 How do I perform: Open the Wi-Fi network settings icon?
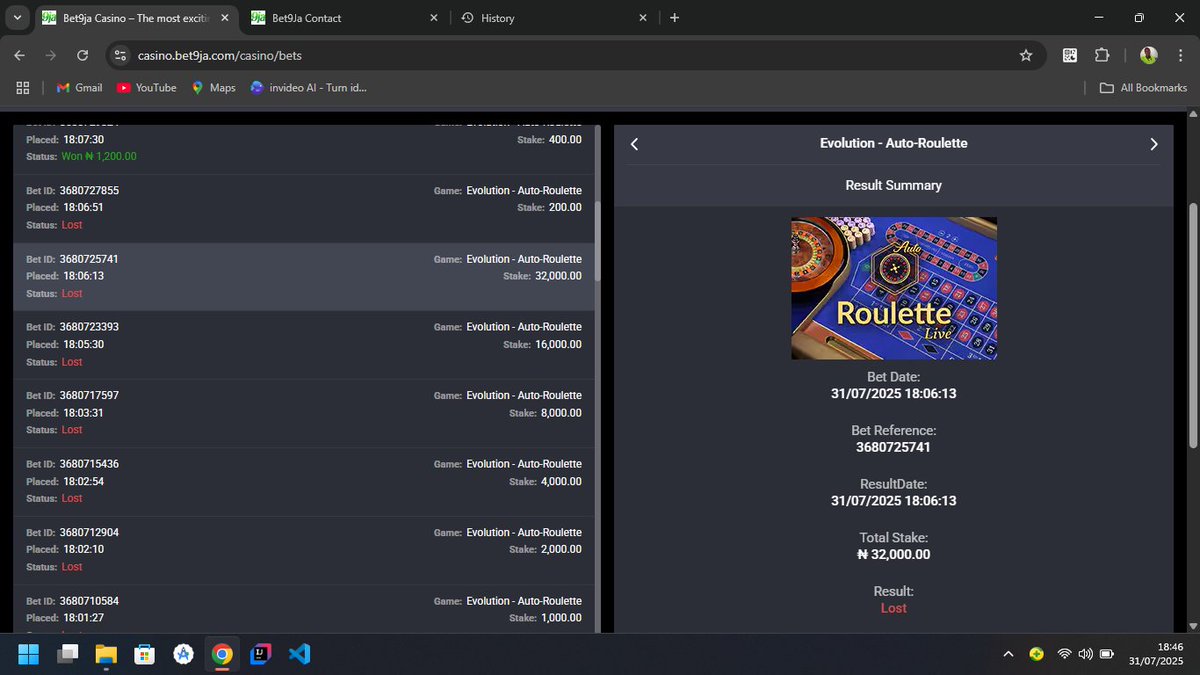(1064, 654)
